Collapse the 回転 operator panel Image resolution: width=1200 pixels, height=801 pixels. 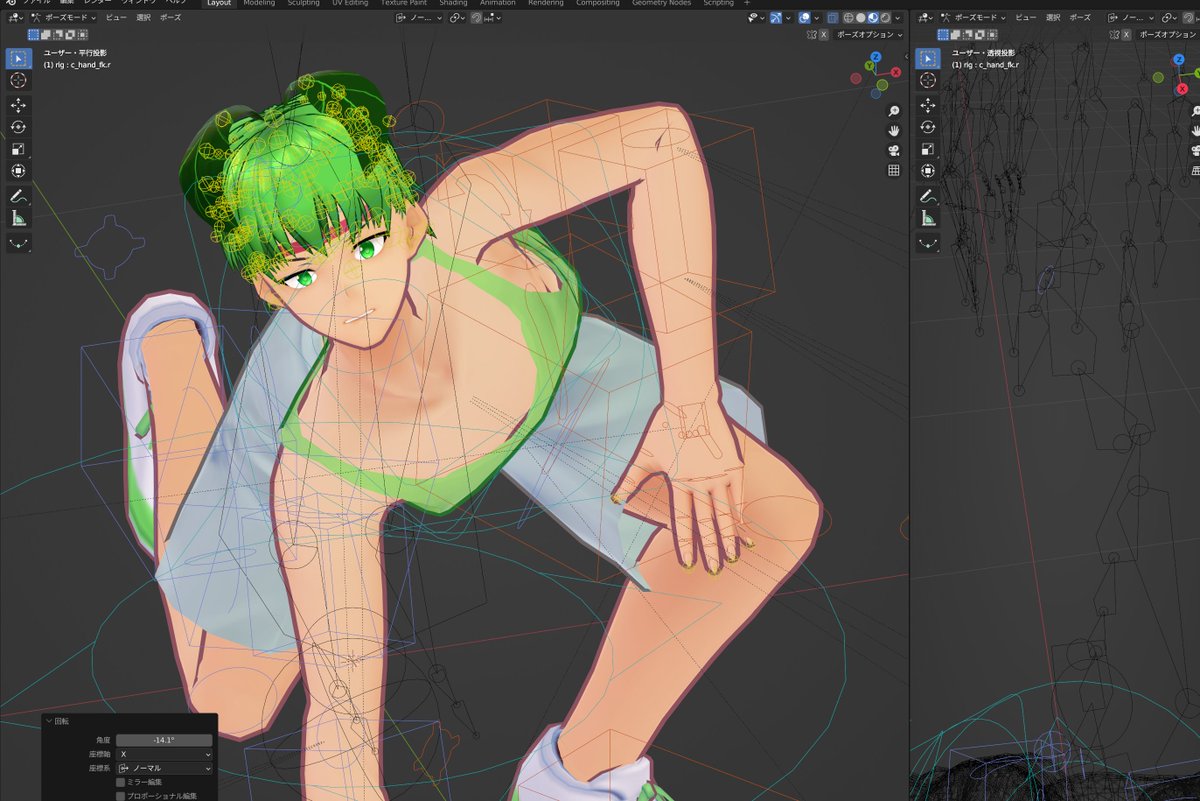pos(48,720)
